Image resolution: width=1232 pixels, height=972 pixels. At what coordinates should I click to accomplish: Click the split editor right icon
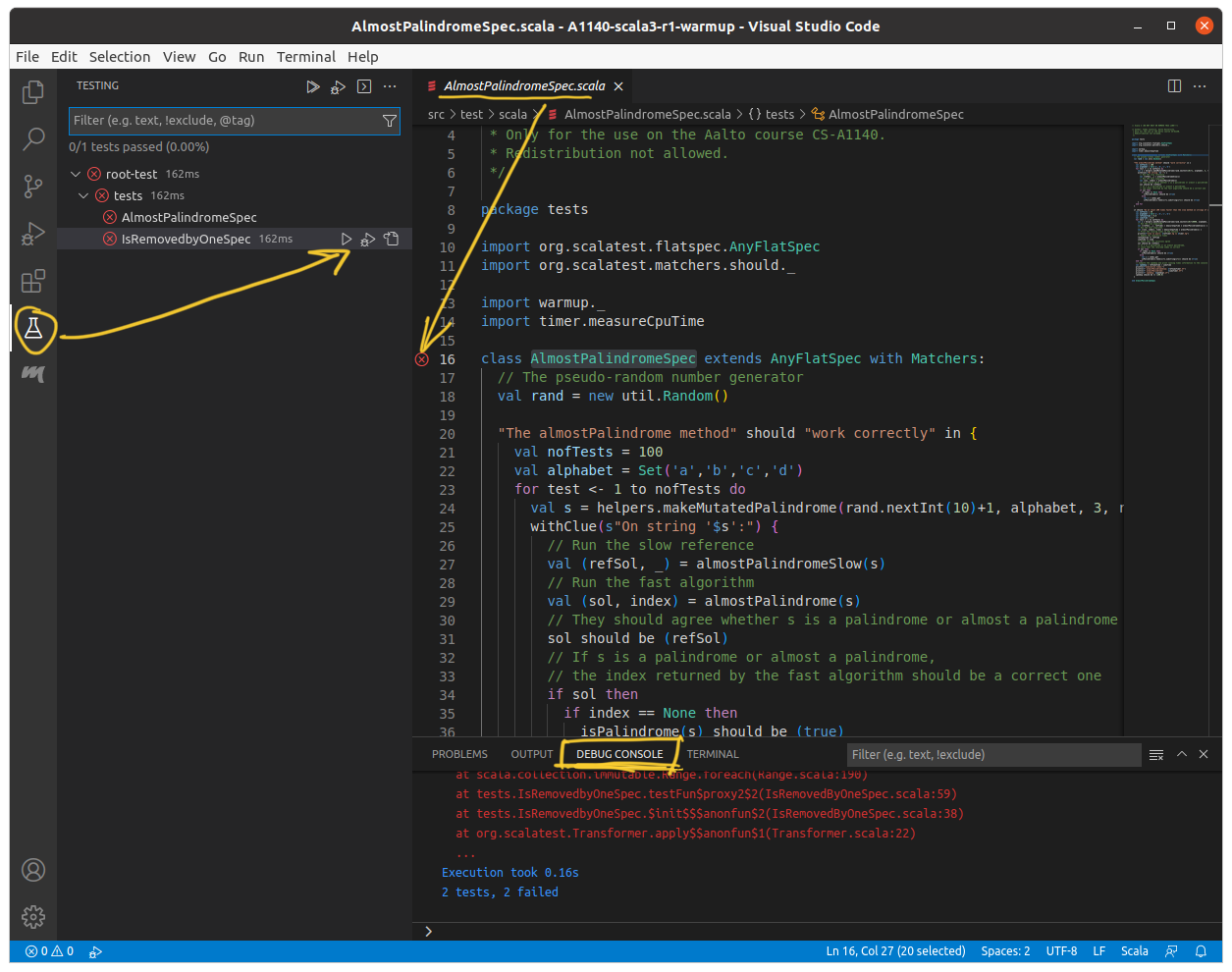pyautogui.click(x=1174, y=86)
